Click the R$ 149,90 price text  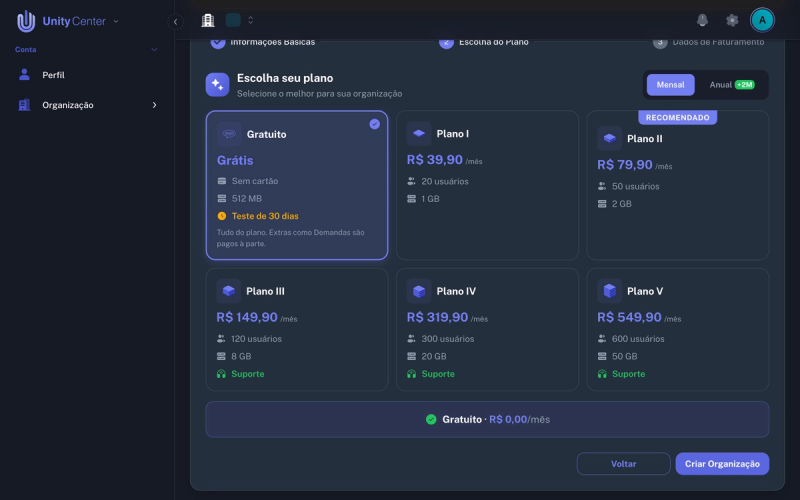(x=247, y=317)
